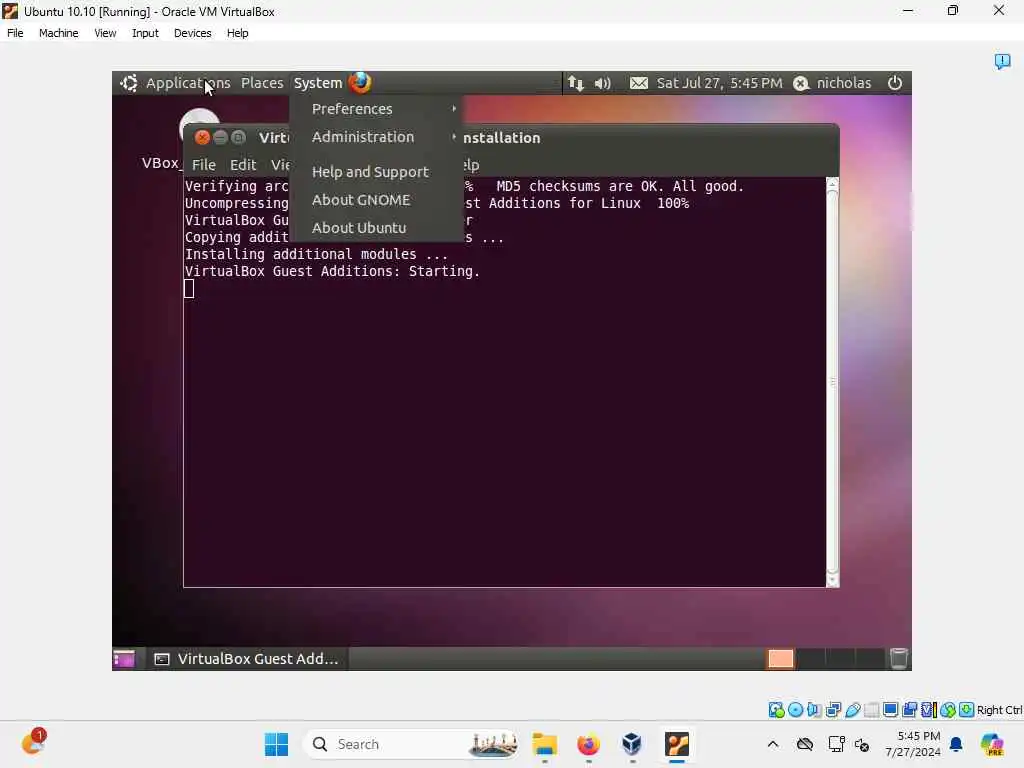Open terminal window's File menu

tap(204, 165)
